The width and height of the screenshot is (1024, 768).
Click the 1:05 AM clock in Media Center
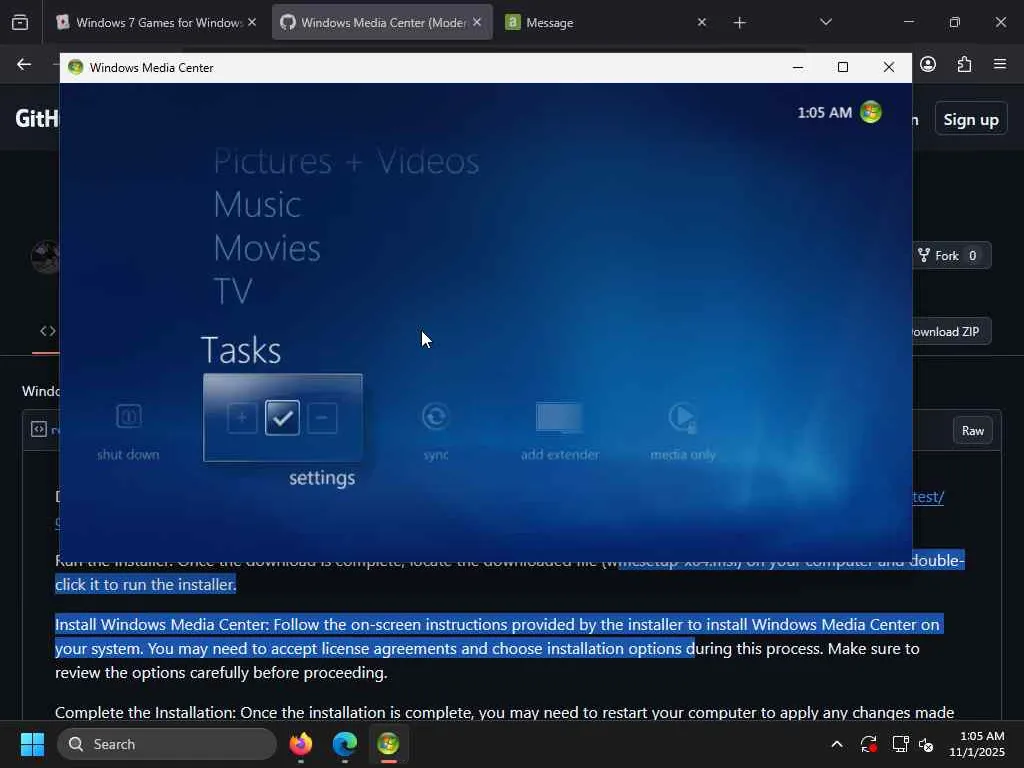point(825,112)
